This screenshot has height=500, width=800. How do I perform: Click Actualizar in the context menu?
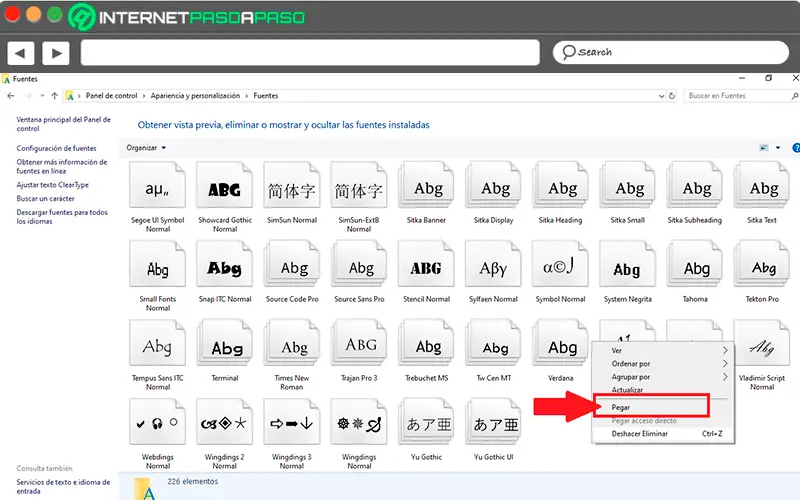coord(628,390)
